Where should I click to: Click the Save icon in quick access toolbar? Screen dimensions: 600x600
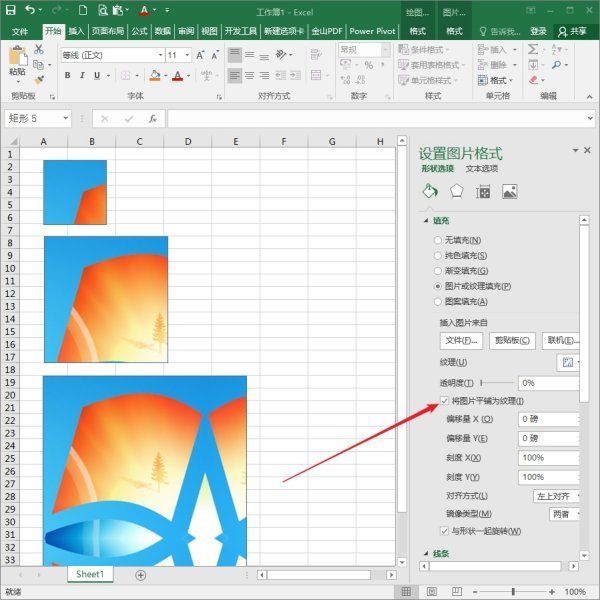point(10,10)
